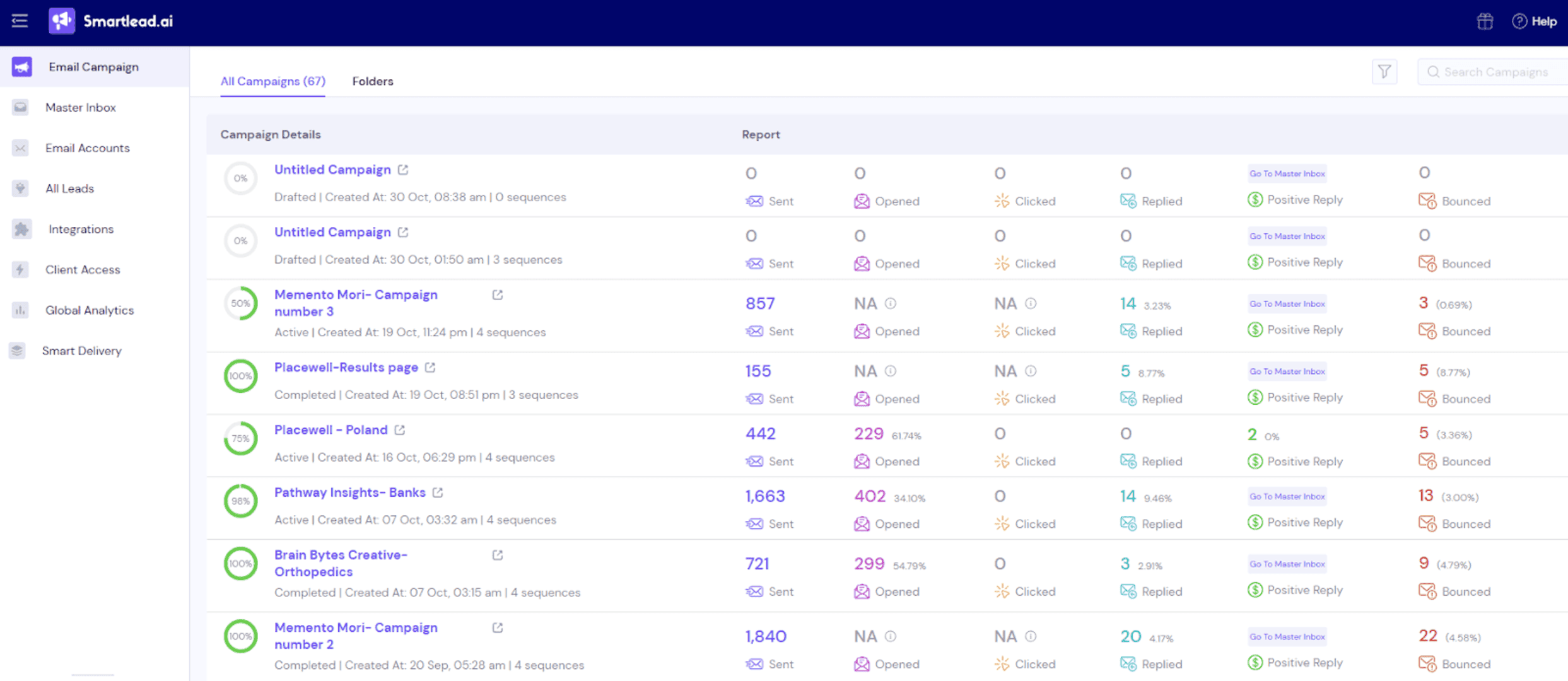Click the Smart Delivery layers icon
The height and width of the screenshot is (681, 1568).
tap(17, 351)
